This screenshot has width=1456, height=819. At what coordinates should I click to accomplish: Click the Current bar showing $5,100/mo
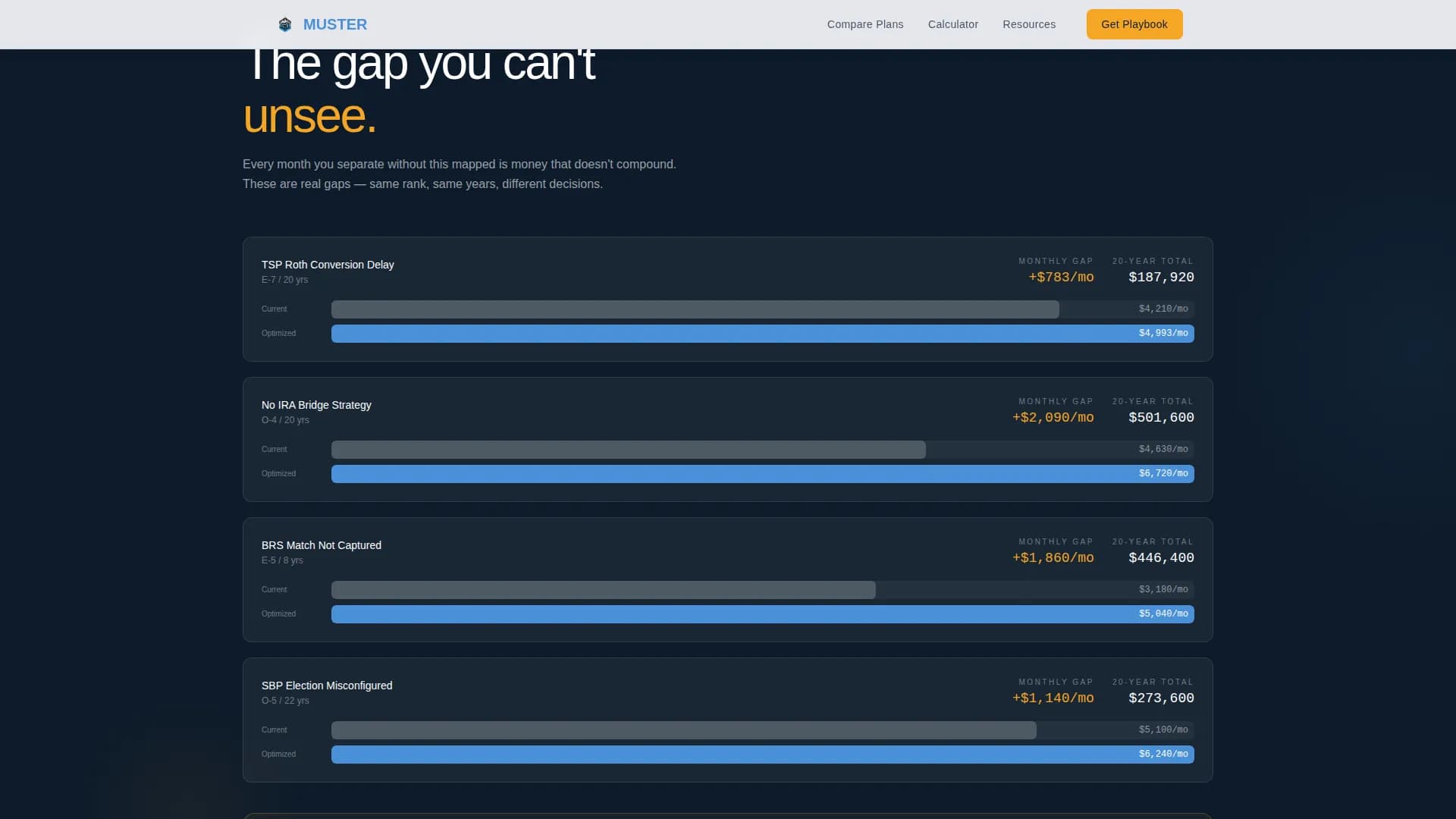pos(763,730)
